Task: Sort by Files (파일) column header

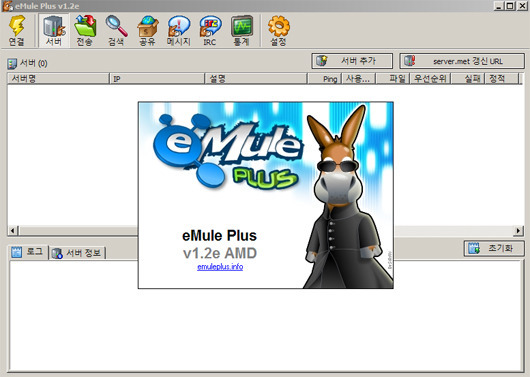Action: click(393, 78)
